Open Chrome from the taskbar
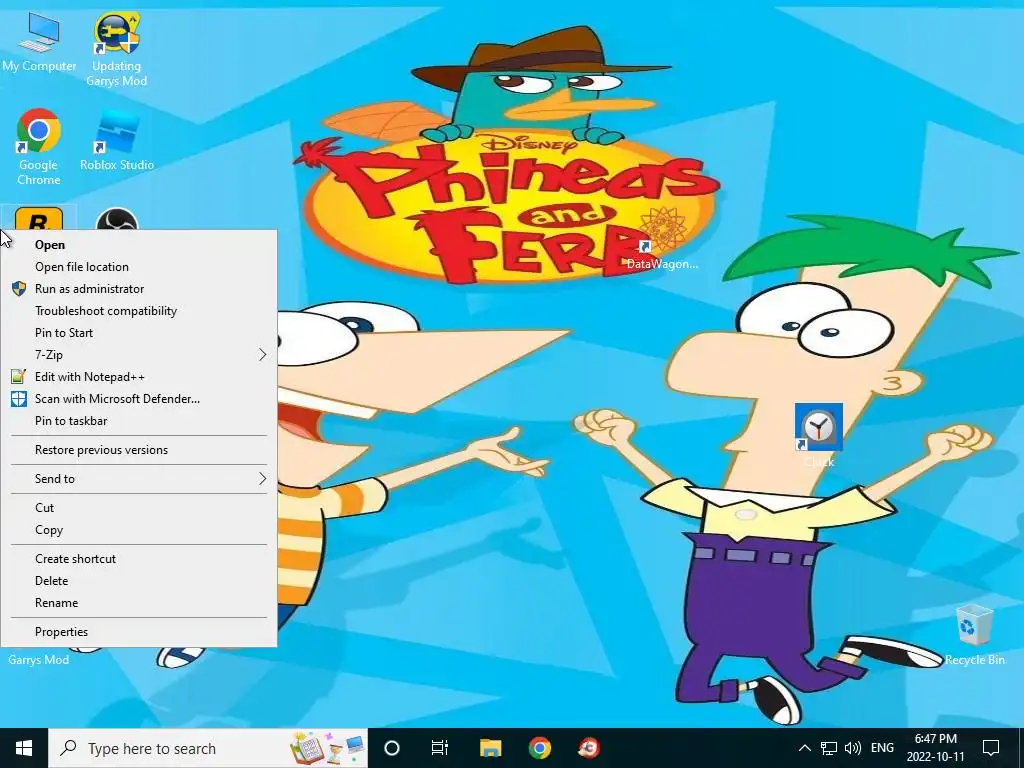 (x=539, y=748)
